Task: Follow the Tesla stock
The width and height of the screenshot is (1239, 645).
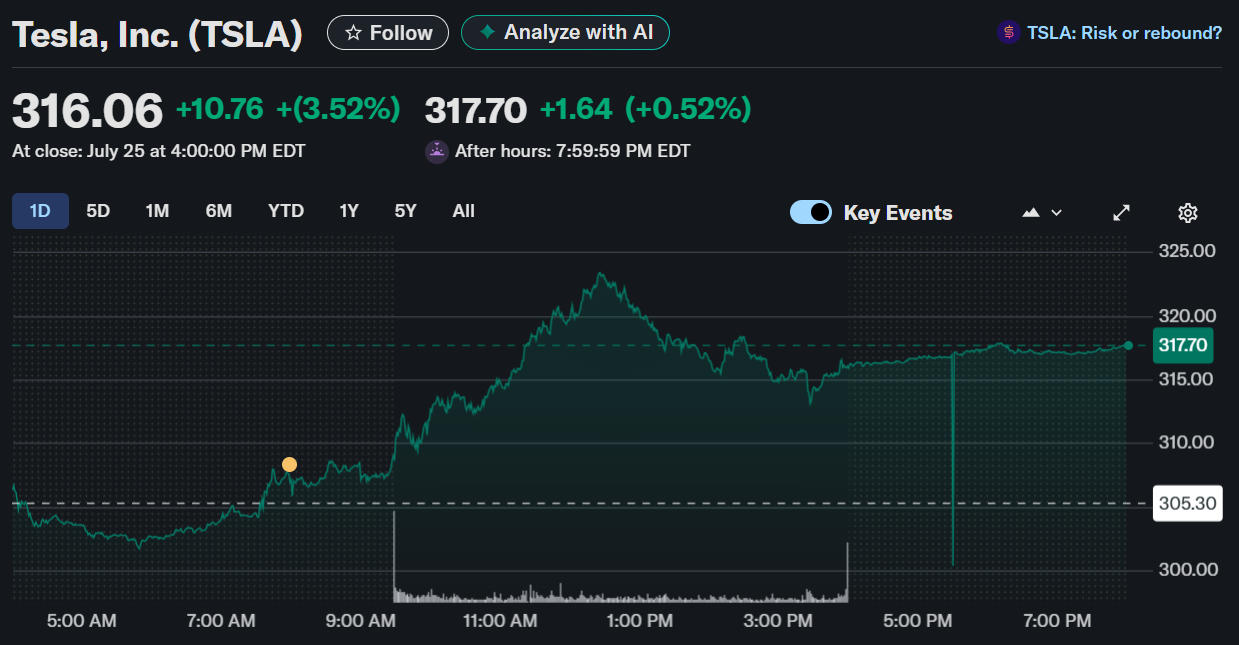Action: point(388,33)
